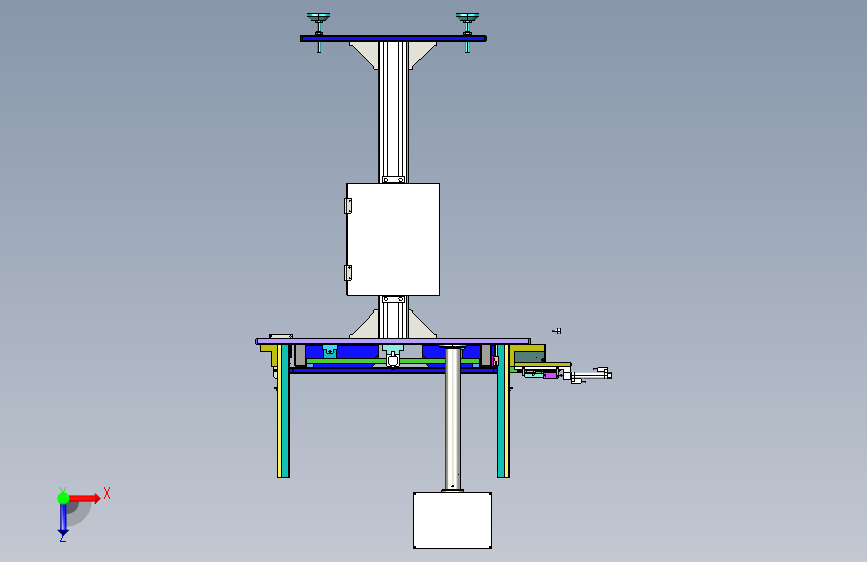Select the upper hinge on the cabinet door
Screen dimensions: 867x562
(x=348, y=206)
